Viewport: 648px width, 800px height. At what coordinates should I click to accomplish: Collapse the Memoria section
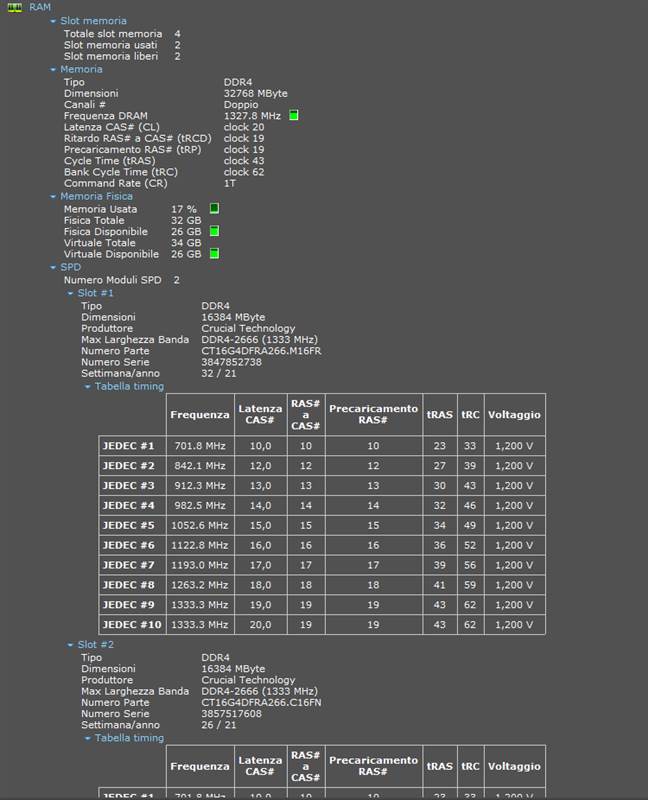click(53, 70)
